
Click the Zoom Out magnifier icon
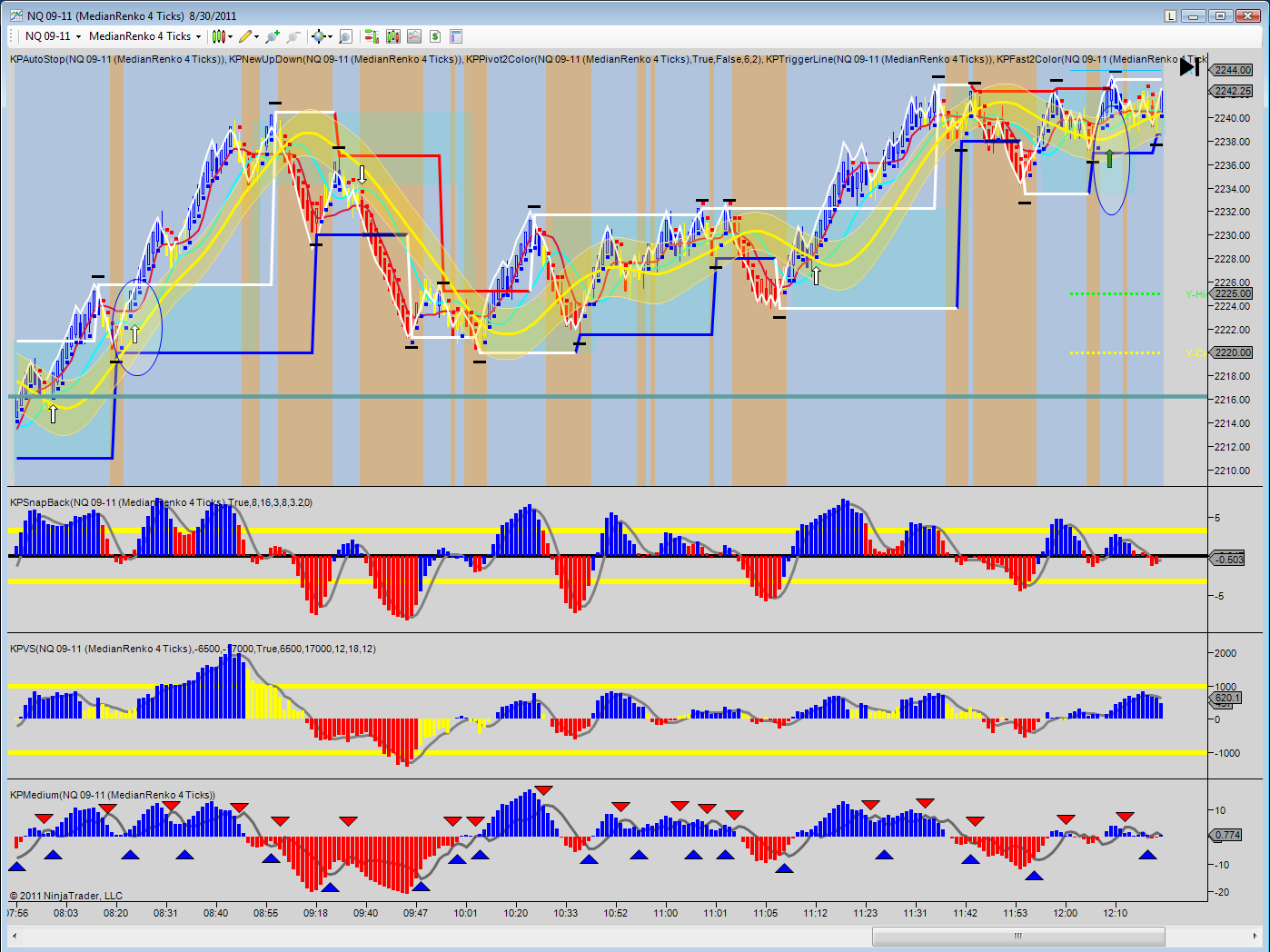293,36
